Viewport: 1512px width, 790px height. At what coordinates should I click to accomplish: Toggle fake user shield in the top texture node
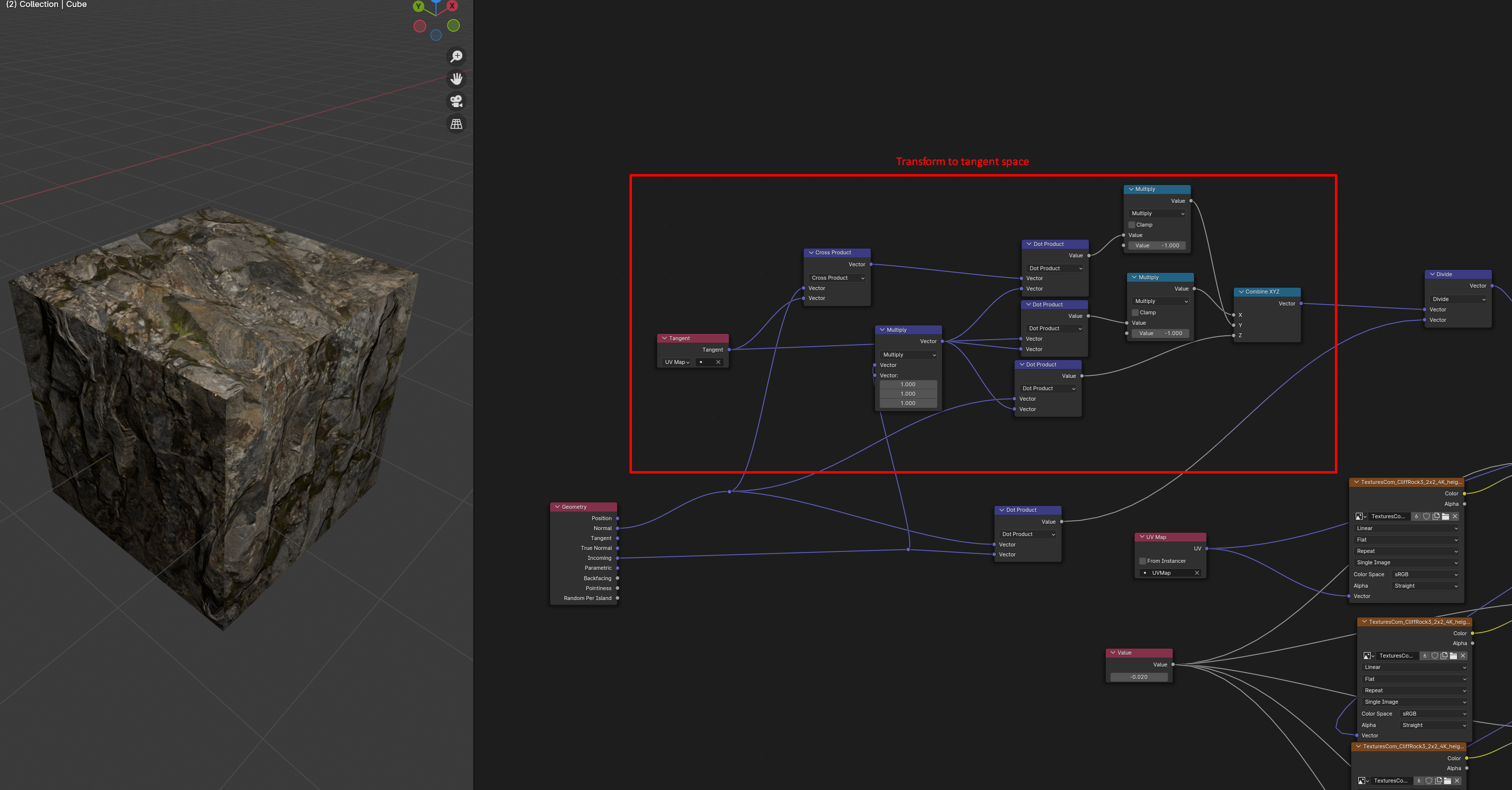1426,516
